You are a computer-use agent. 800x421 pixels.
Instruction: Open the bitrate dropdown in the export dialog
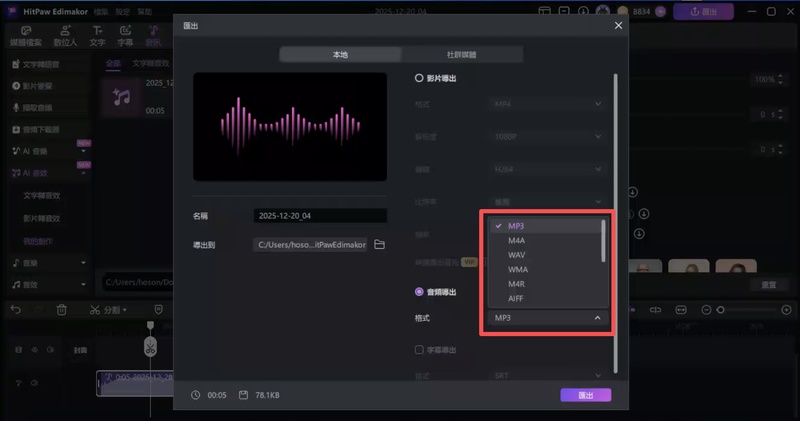pos(547,202)
